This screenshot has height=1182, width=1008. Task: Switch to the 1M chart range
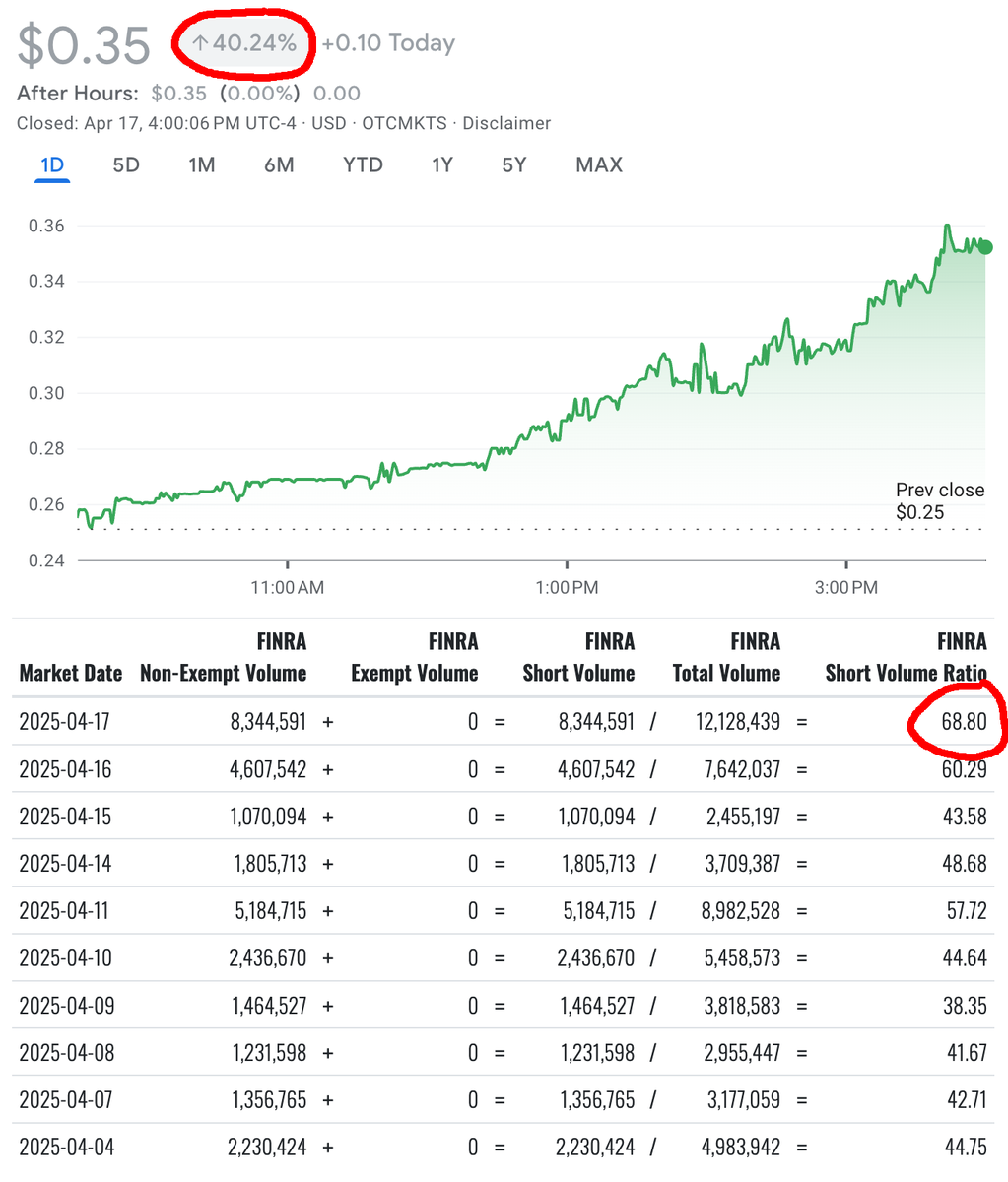coord(202,165)
